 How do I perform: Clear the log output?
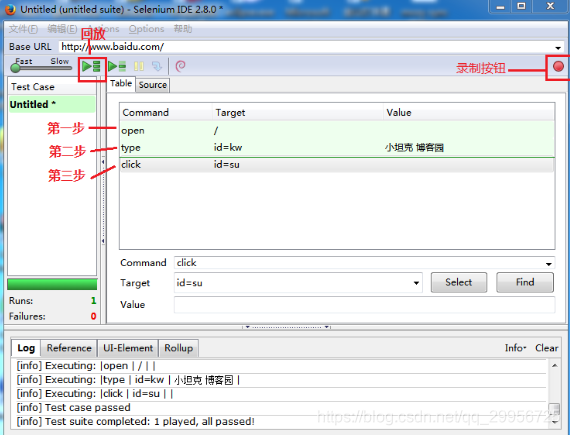pyautogui.click(x=546, y=348)
